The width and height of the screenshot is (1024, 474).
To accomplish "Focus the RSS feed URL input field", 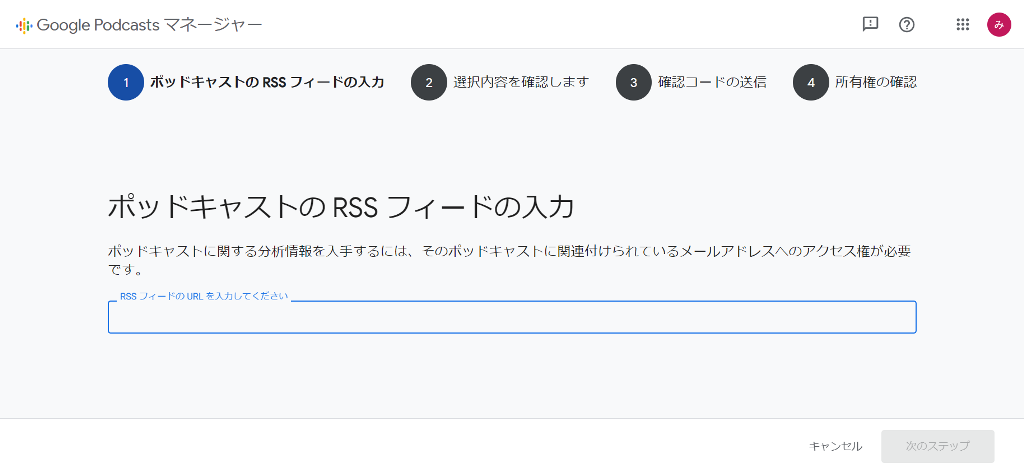I will (x=512, y=317).
